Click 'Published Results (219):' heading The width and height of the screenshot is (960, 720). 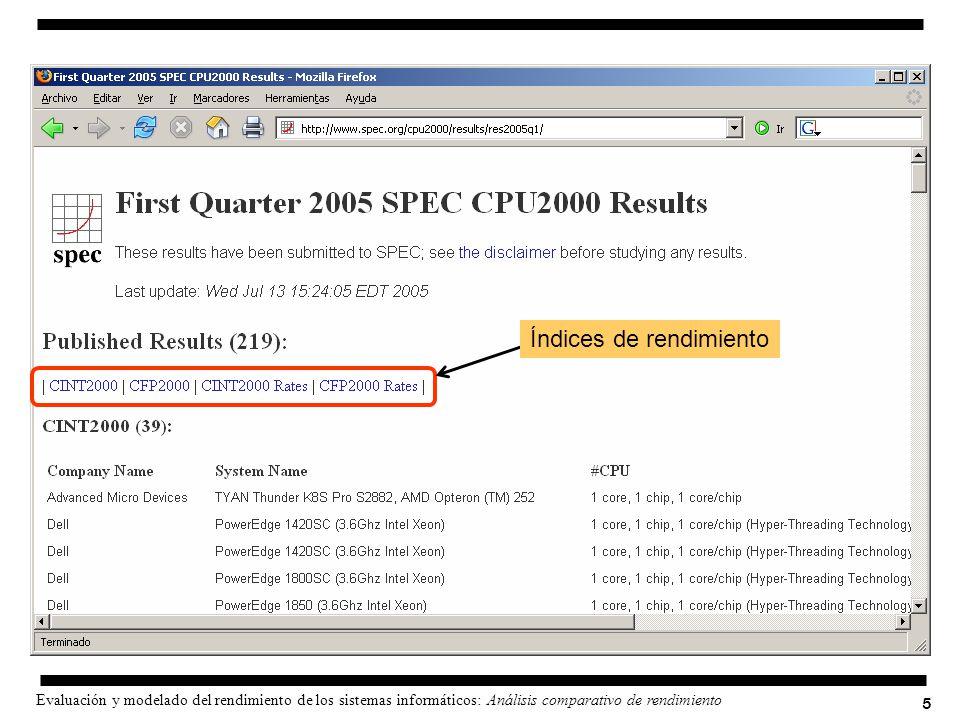click(x=165, y=342)
